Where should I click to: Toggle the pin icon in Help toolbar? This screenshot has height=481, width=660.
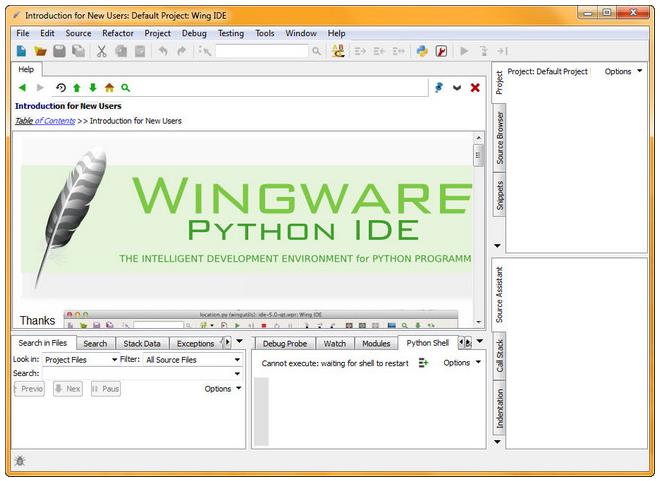pos(438,88)
